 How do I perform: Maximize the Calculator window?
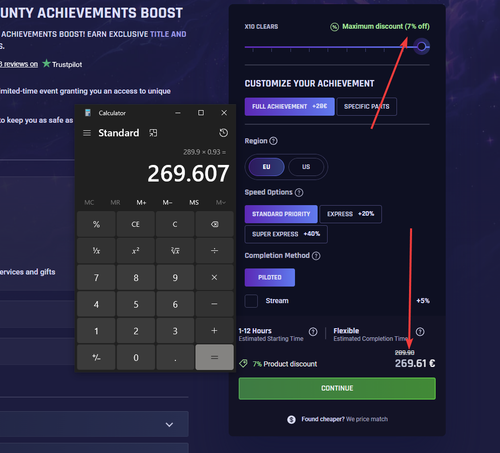click(x=201, y=113)
